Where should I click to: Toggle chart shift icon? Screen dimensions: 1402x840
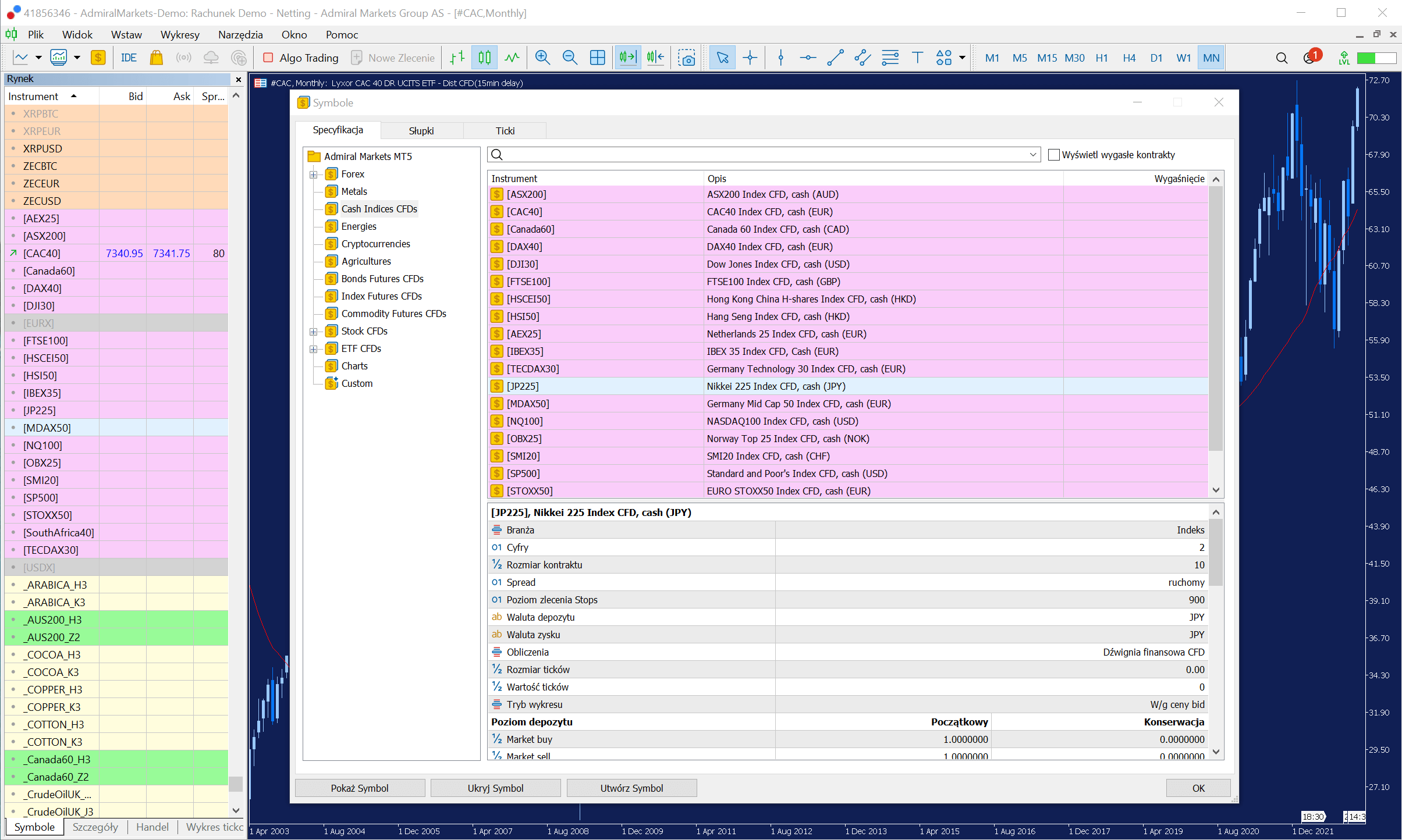pyautogui.click(x=656, y=58)
